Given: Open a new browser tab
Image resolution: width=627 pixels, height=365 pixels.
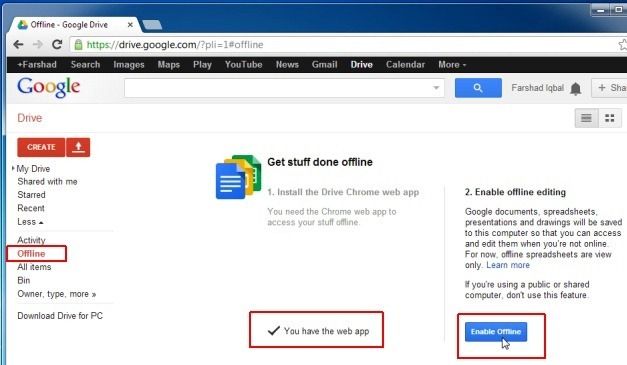Looking at the screenshot, I should pyautogui.click(x=152, y=25).
